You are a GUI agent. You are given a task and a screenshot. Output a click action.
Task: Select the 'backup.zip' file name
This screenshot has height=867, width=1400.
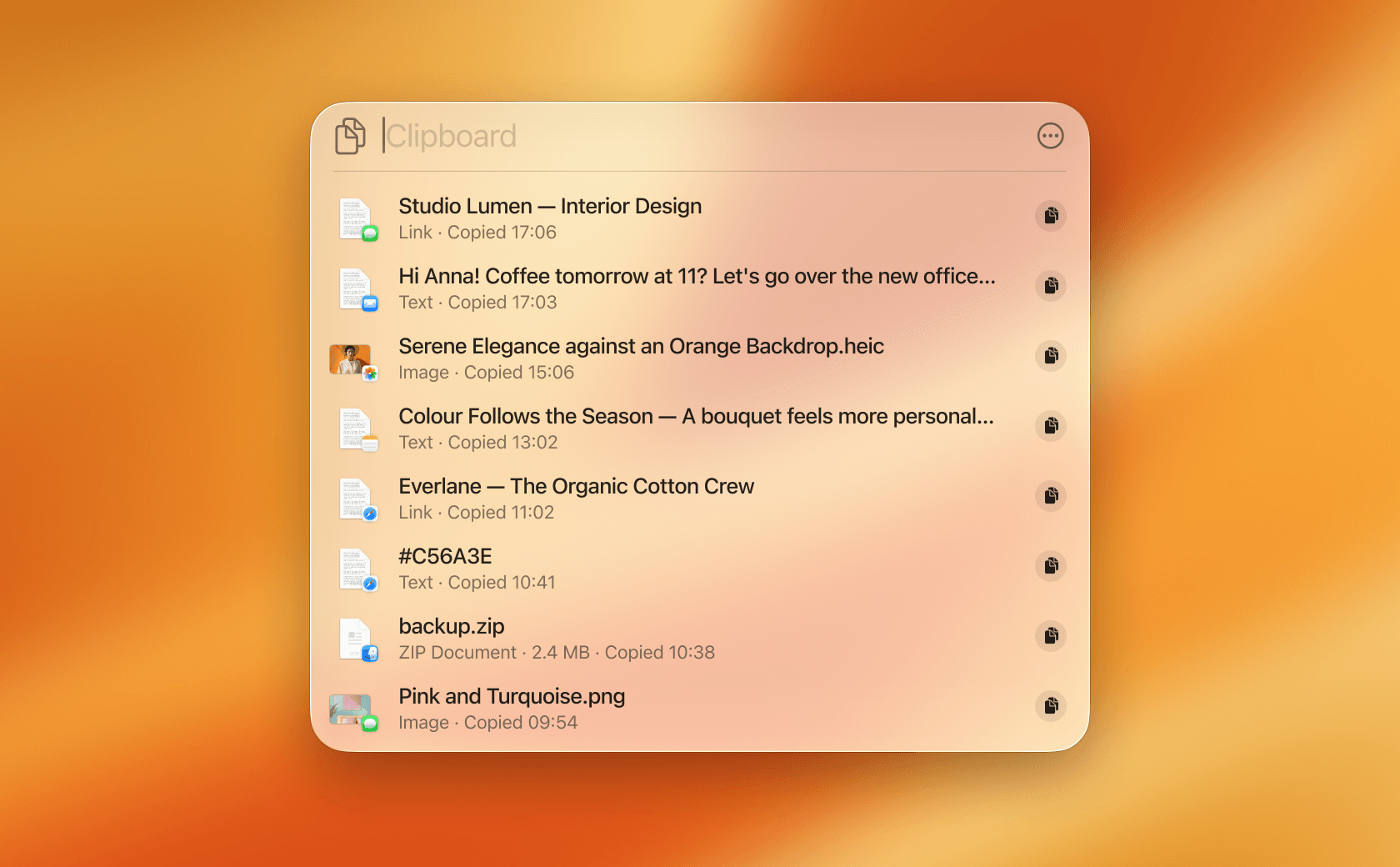tap(452, 626)
